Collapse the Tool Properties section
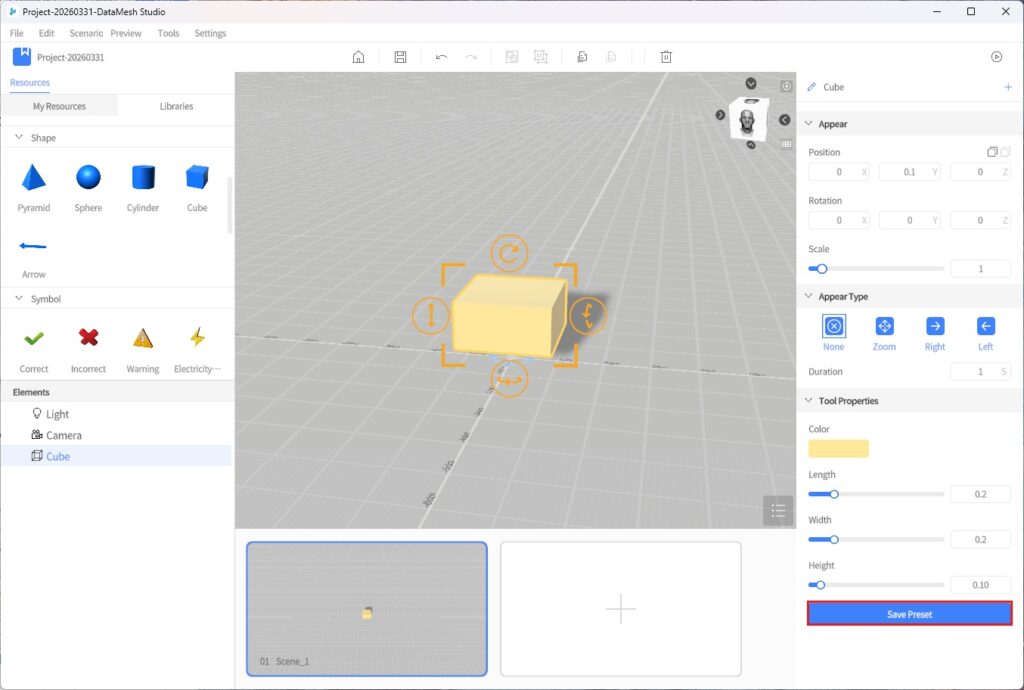 (x=809, y=401)
